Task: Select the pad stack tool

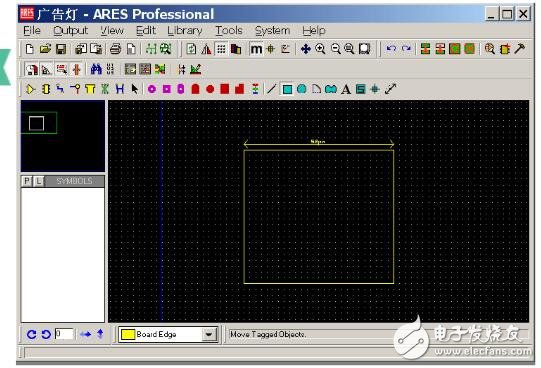Action: click(255, 89)
